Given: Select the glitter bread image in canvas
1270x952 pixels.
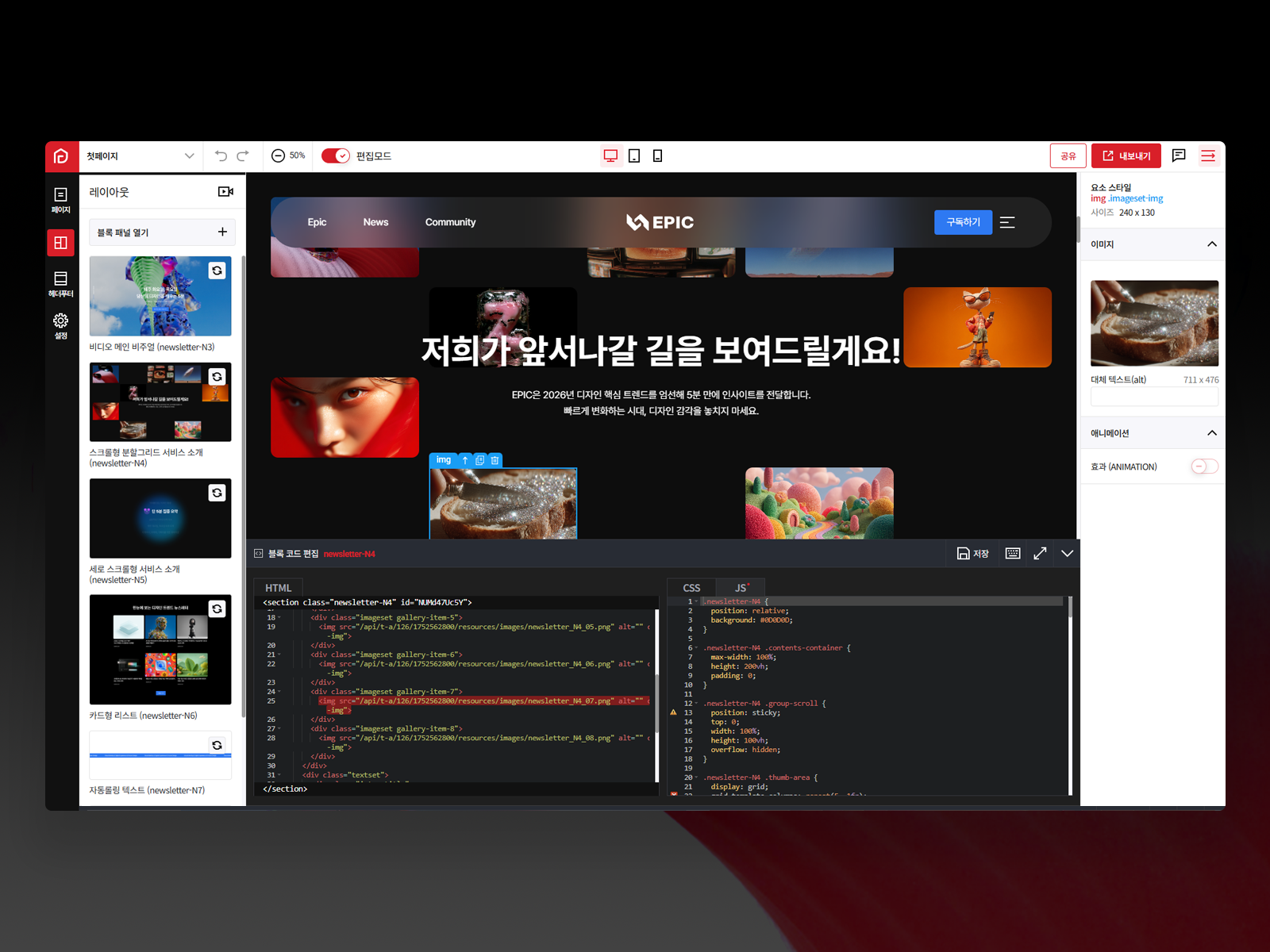Looking at the screenshot, I should (x=503, y=504).
